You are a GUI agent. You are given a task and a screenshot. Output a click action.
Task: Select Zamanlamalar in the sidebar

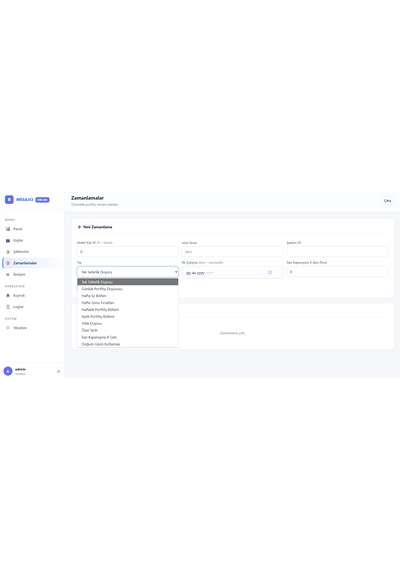point(32,263)
